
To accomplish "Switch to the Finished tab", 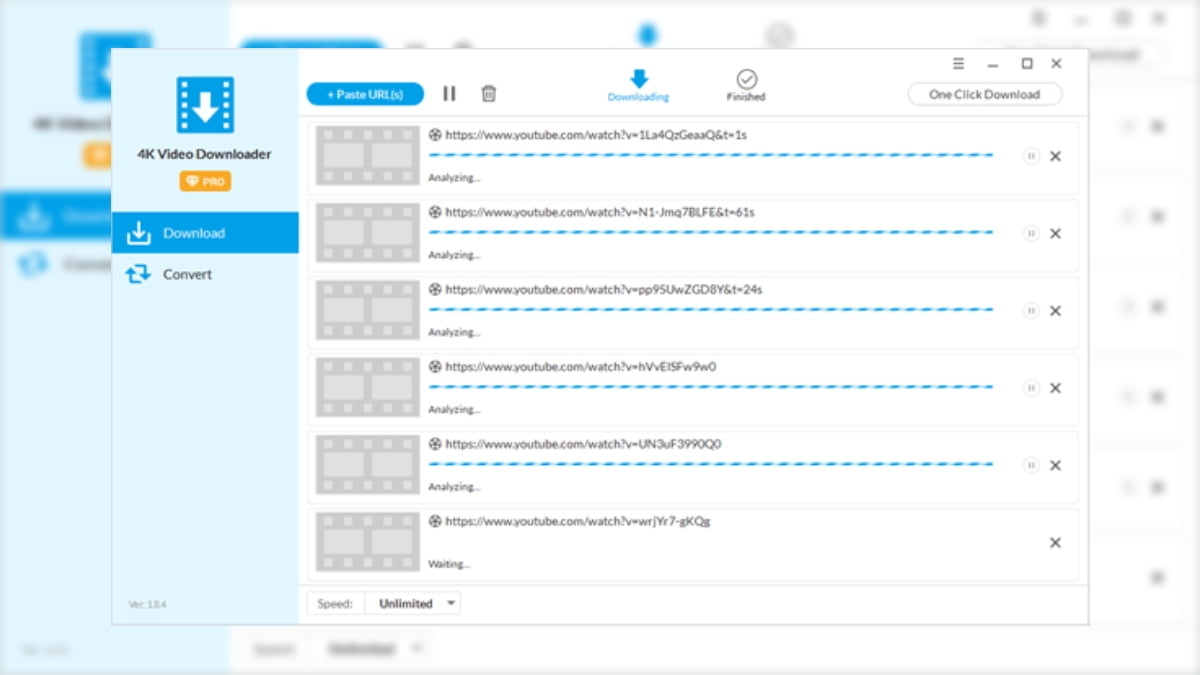I will pos(745,84).
